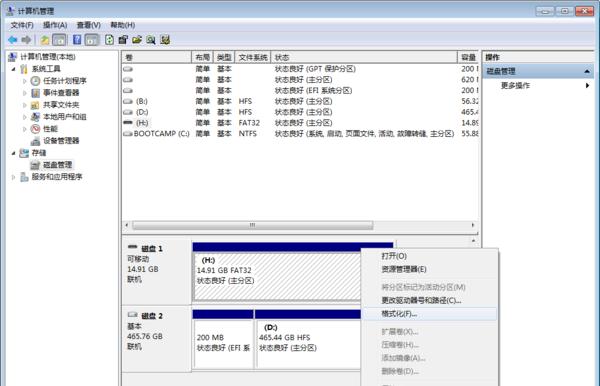This screenshot has height=386, width=600.
Task: Expand the 本地用户和组 node arrow
Action: pyautogui.click(x=24, y=117)
